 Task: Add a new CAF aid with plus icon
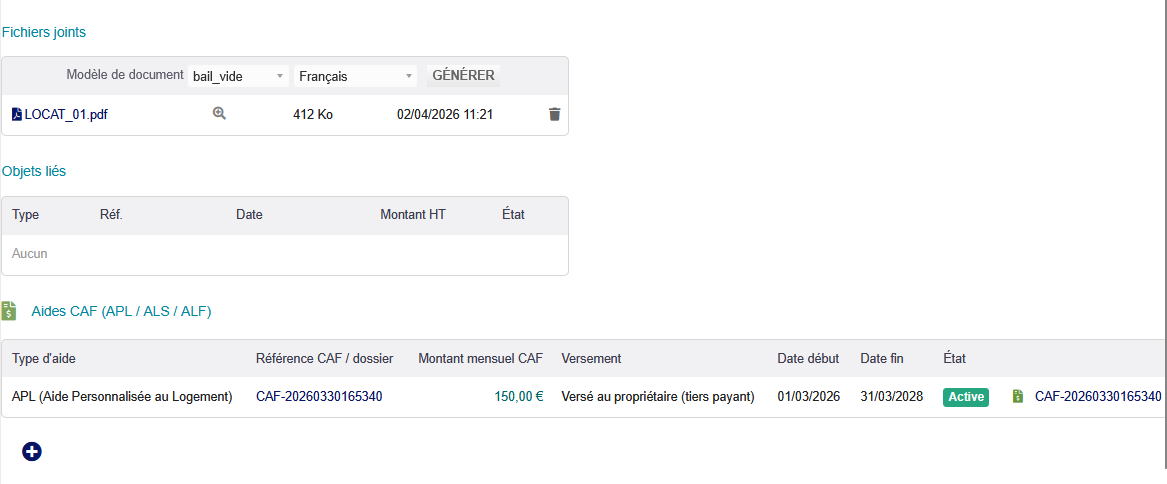32,451
